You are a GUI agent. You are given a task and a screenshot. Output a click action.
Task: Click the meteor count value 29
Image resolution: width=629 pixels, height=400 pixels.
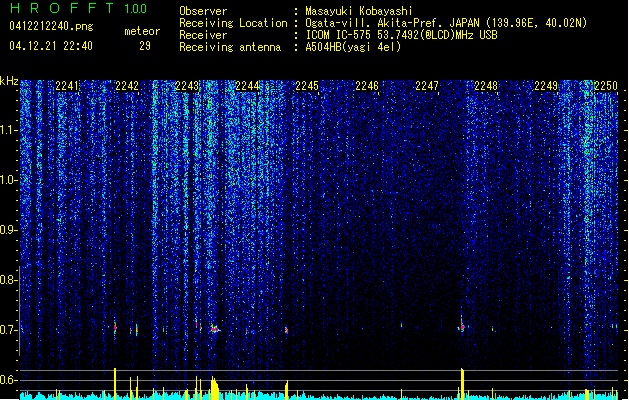145,46
